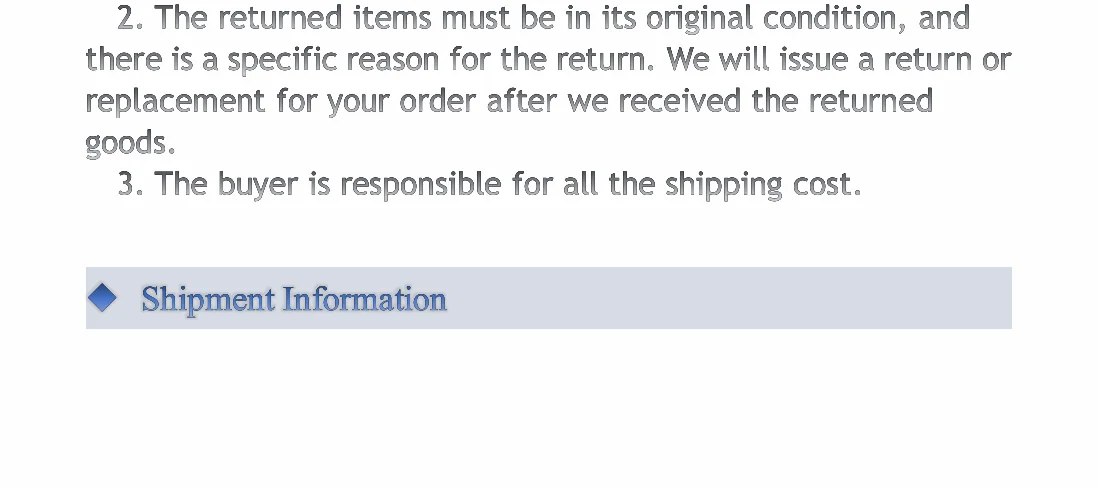1098x488 pixels.
Task: Click the words "your order"
Action: pos(403,102)
